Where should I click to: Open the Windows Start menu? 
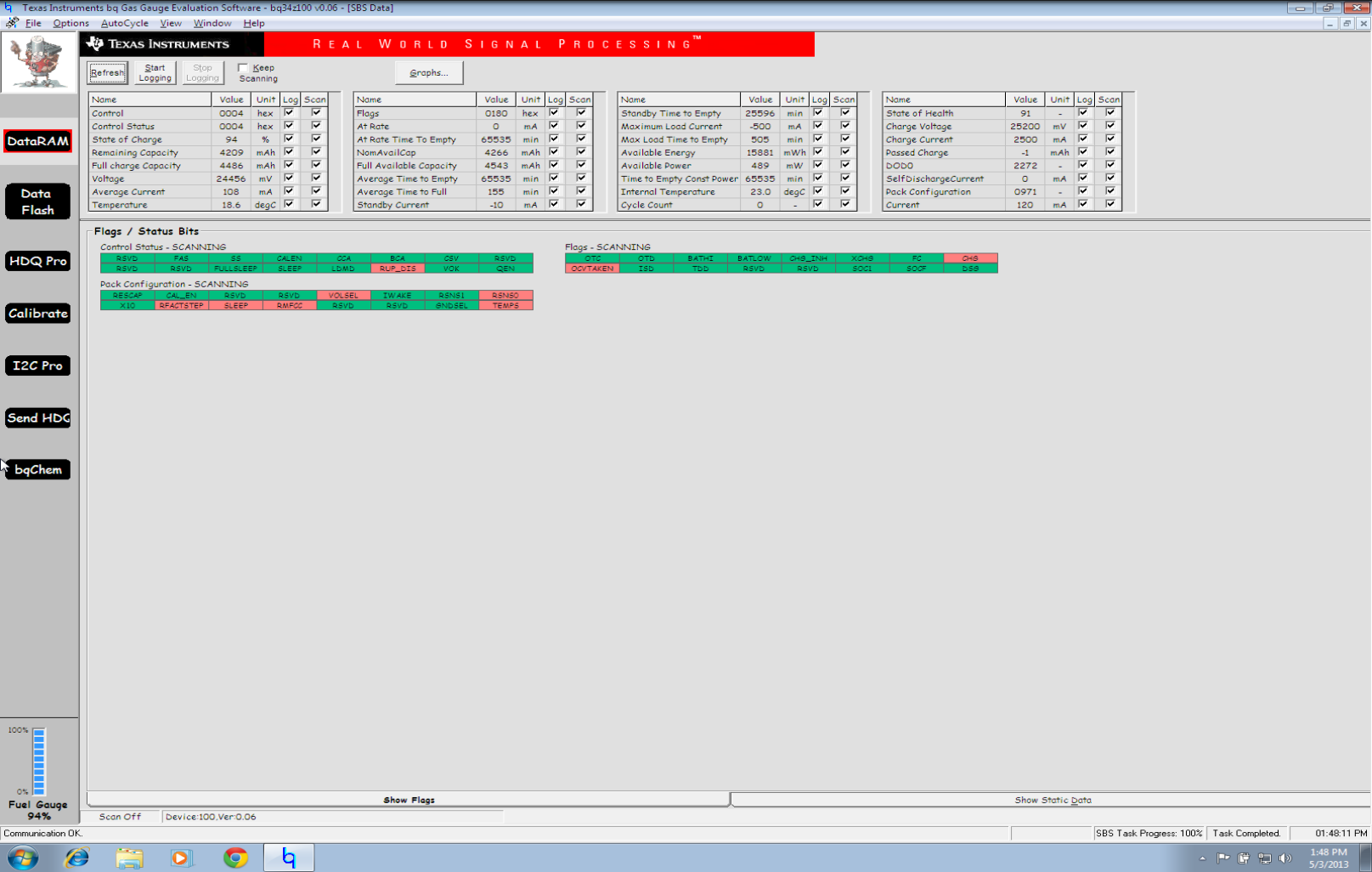click(23, 858)
